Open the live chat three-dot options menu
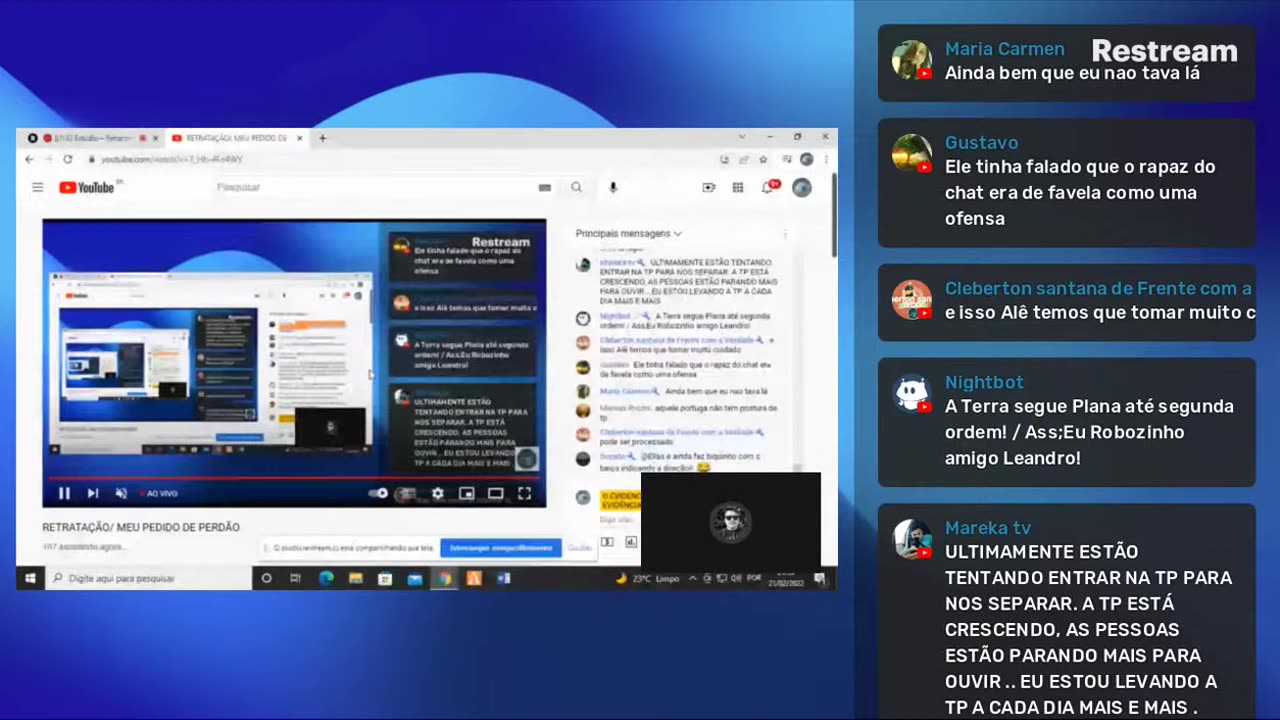 click(x=785, y=234)
